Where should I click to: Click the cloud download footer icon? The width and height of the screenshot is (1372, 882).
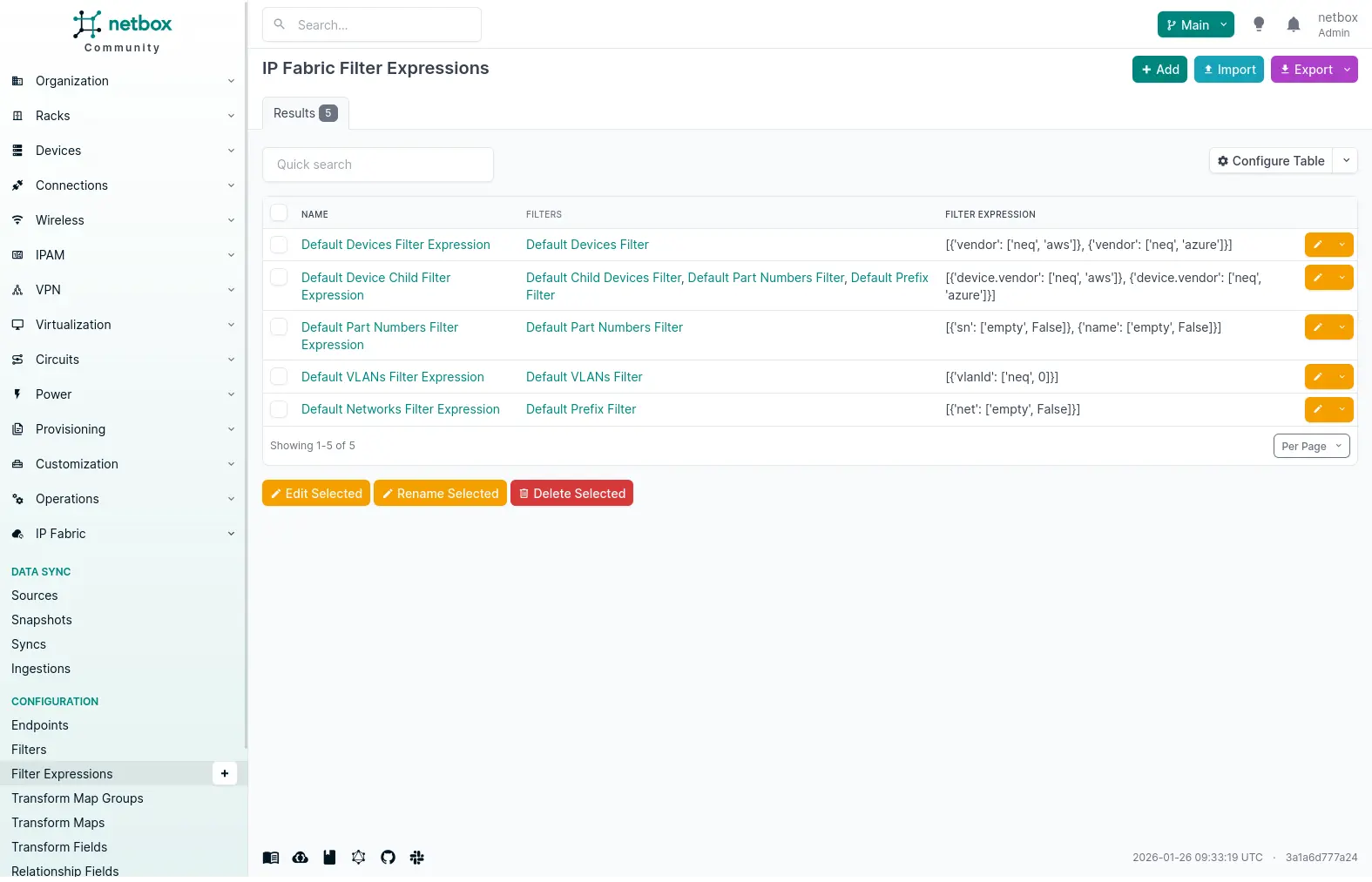tap(300, 858)
